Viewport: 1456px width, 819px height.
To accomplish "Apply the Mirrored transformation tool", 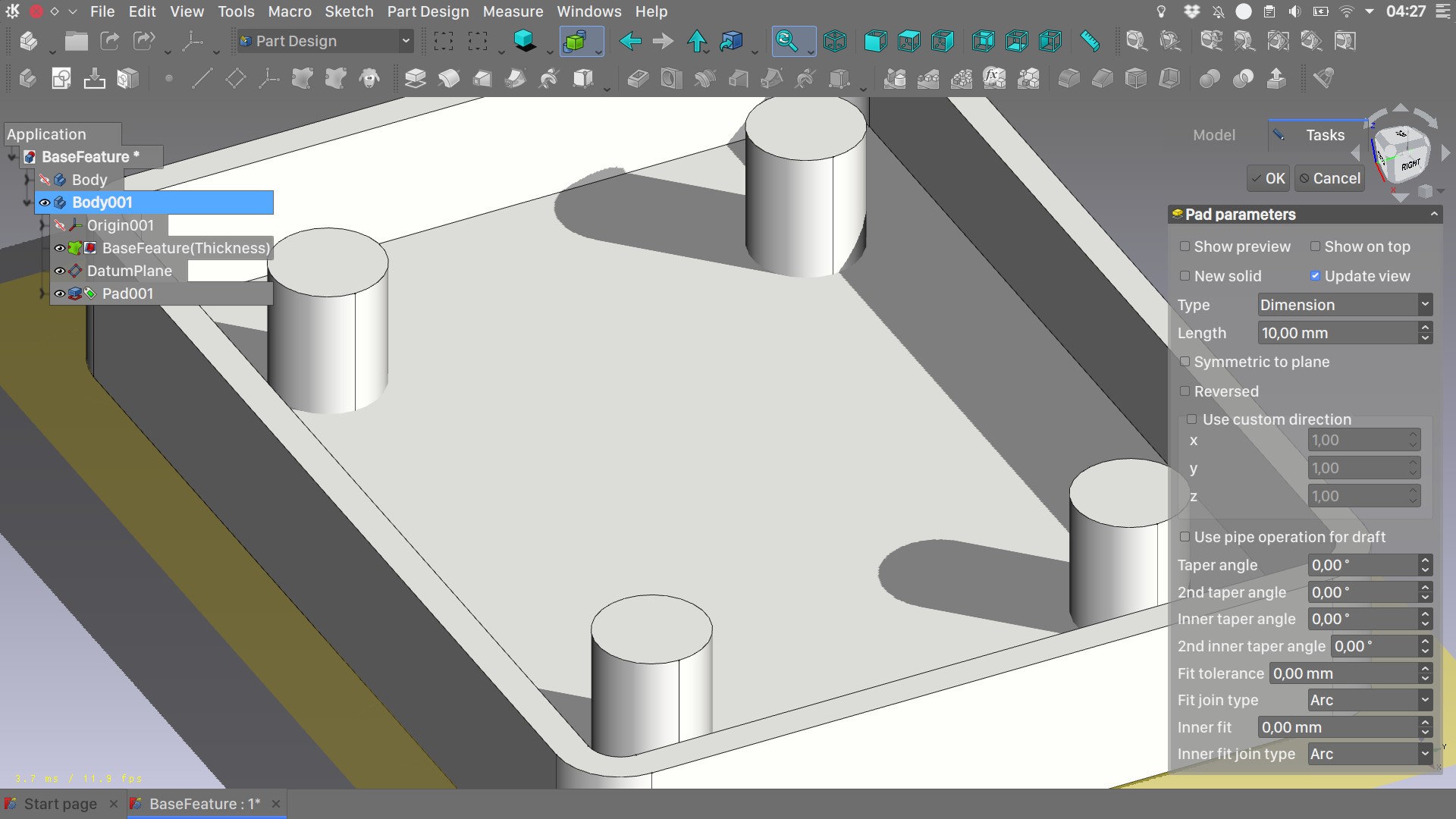I will coord(895,78).
